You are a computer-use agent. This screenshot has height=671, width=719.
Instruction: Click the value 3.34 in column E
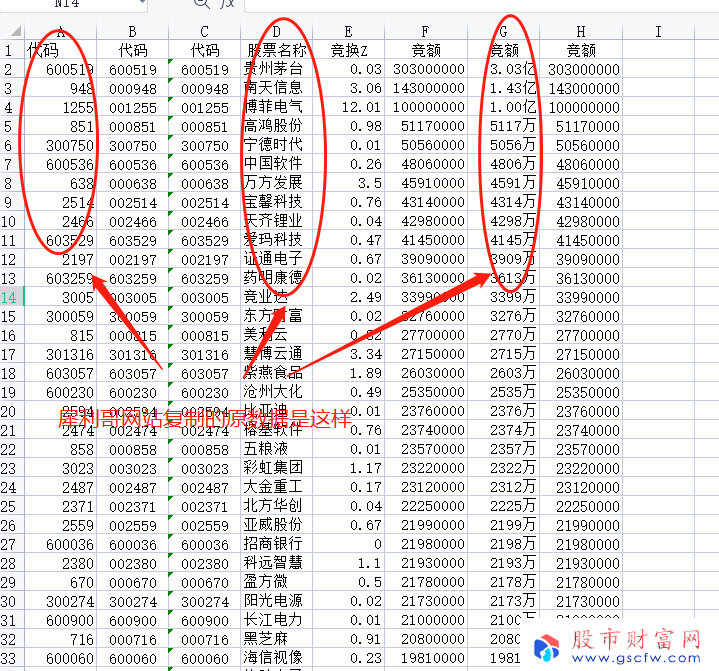[x=348, y=355]
